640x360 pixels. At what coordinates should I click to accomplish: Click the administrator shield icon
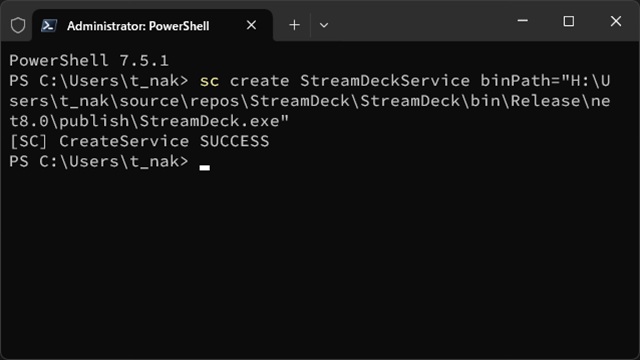[18, 25]
